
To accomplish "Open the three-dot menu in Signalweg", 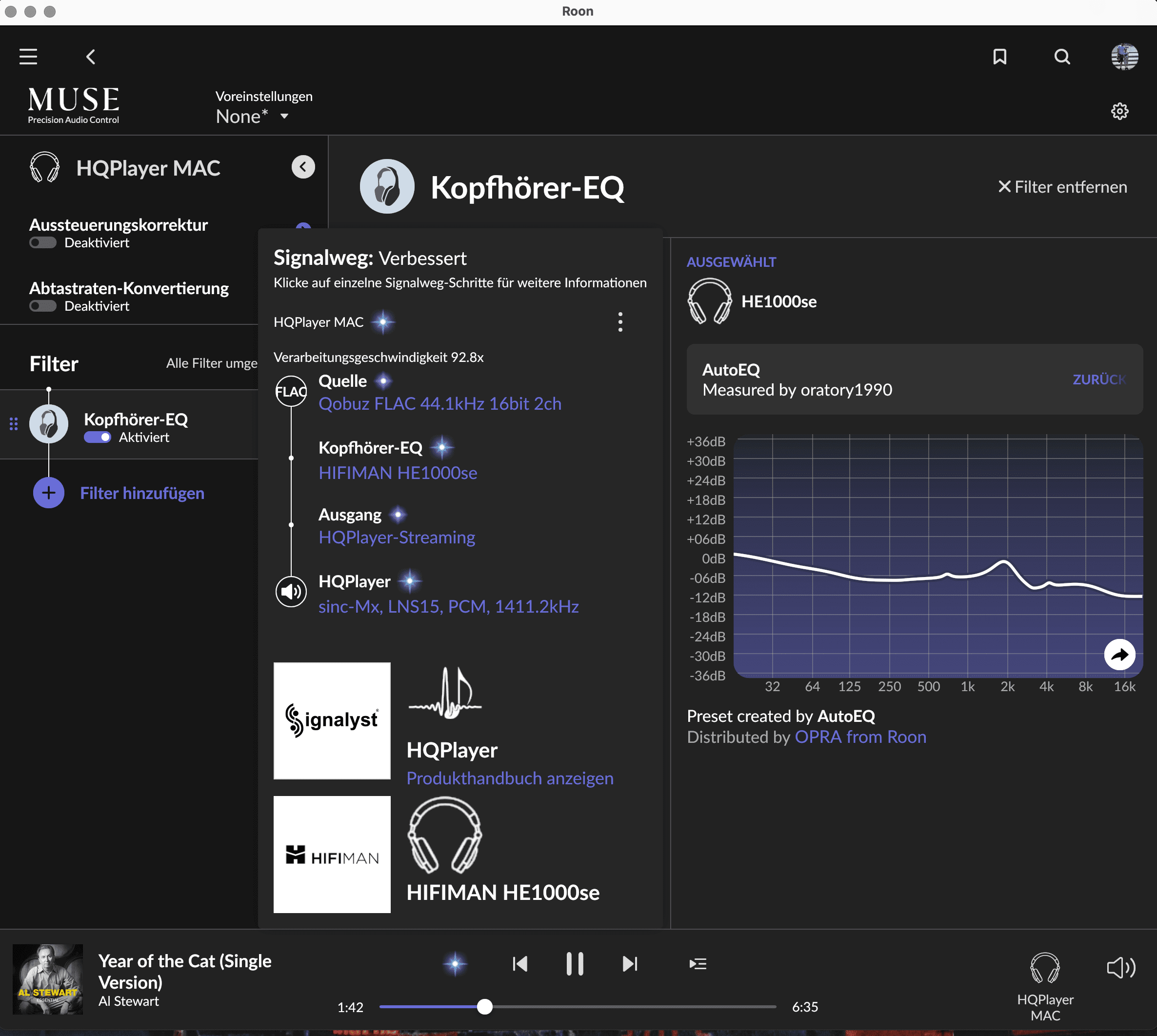I will click(x=620, y=322).
